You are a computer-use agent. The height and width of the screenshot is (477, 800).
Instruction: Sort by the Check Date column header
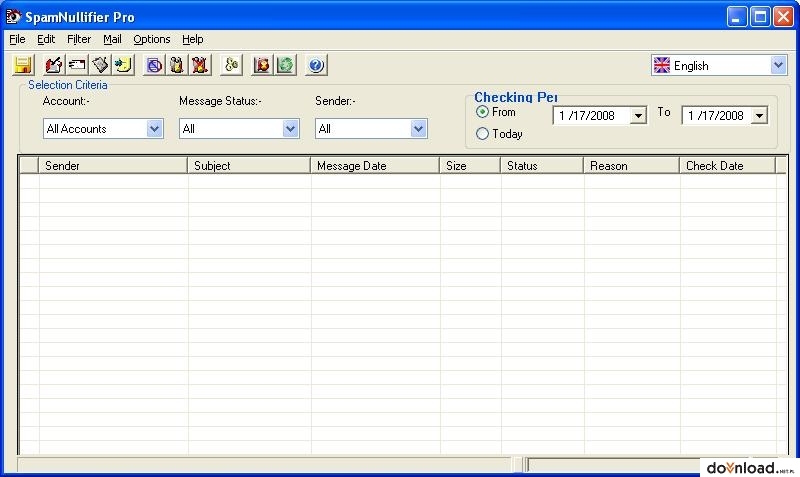[x=728, y=166]
